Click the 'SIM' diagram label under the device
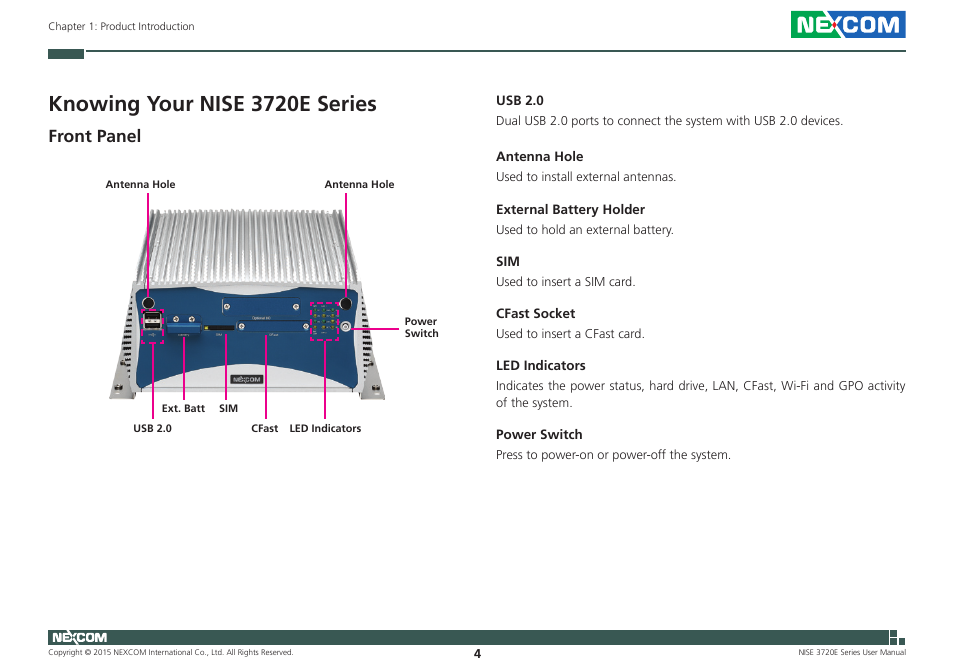Viewport: 954px width, 672px height. click(x=228, y=409)
